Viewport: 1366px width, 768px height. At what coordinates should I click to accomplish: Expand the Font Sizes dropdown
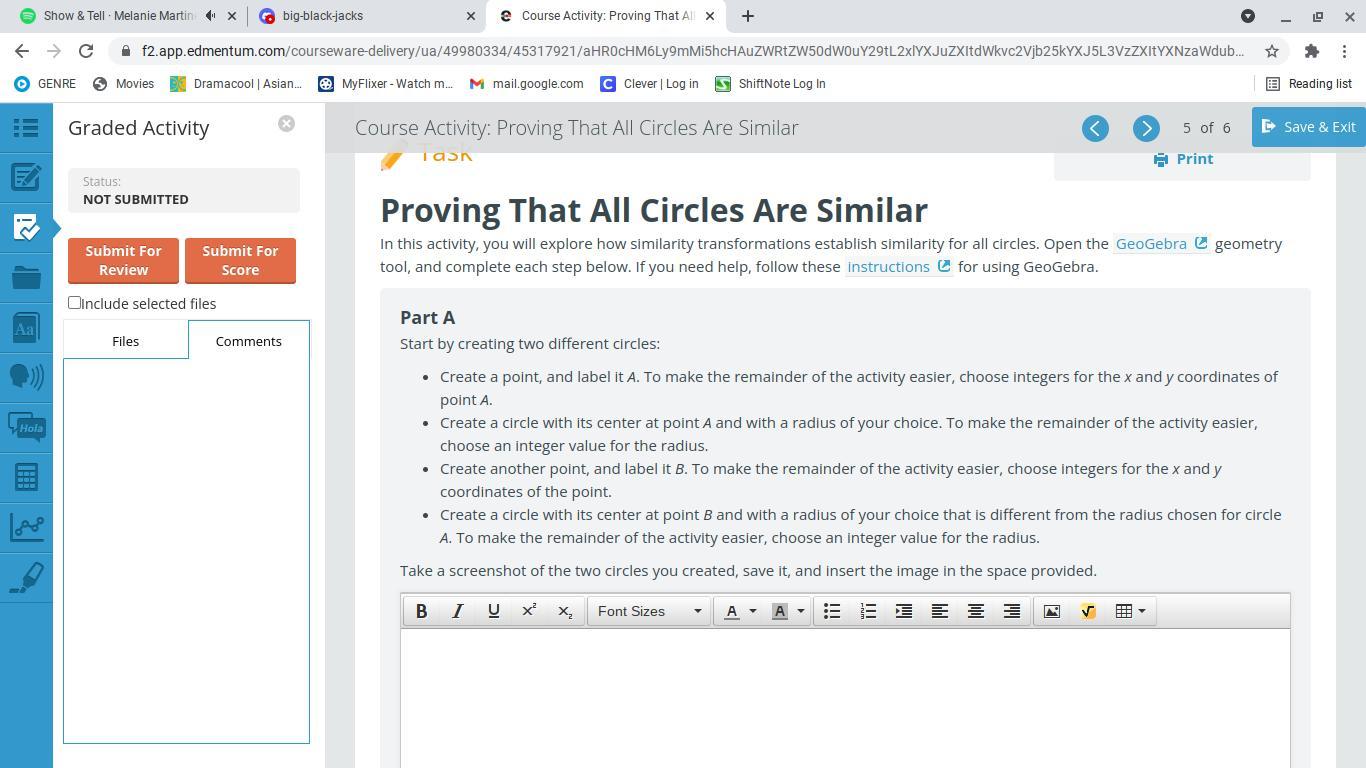coord(649,611)
